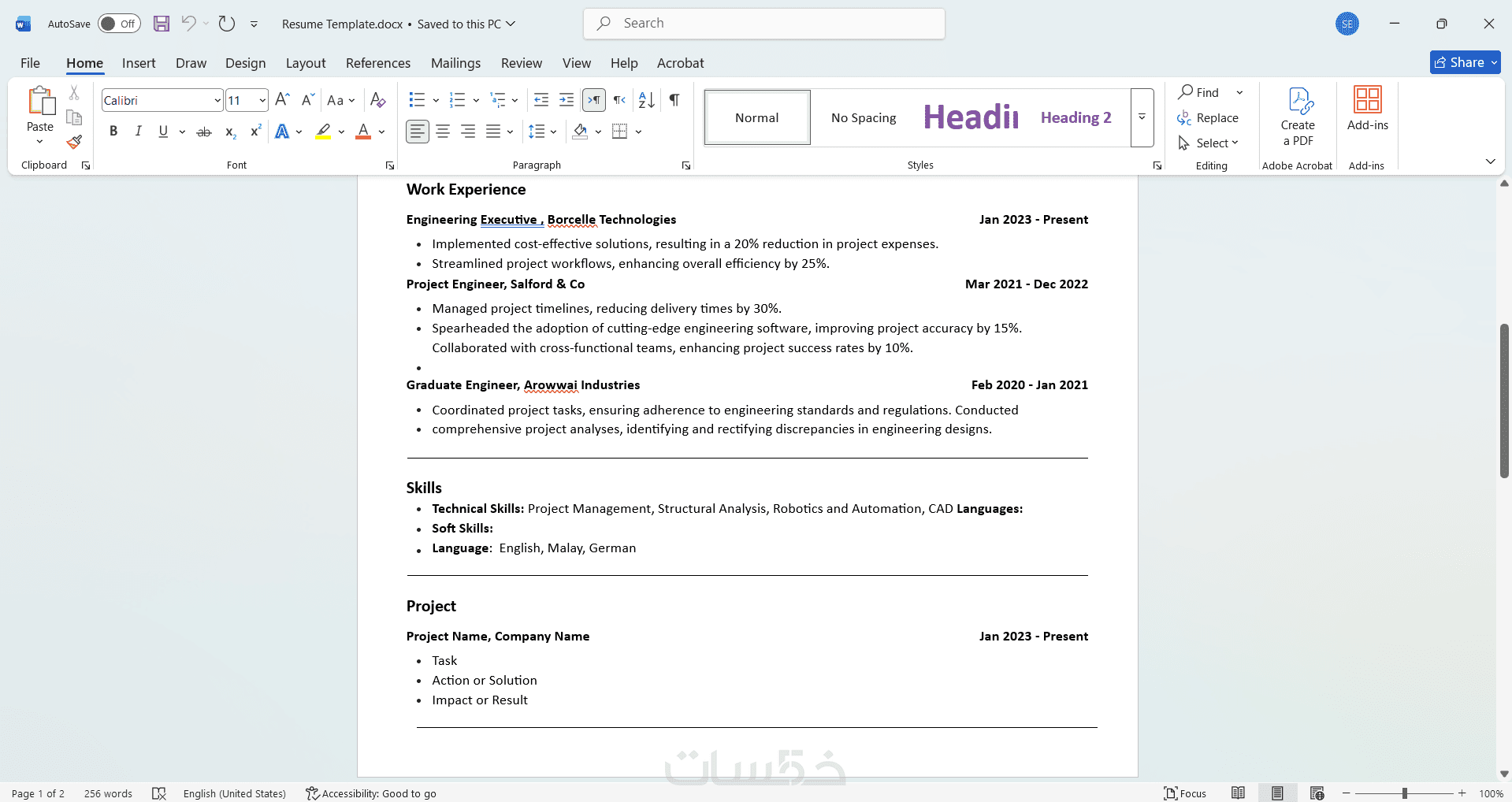
Task: Apply yellow text highlight color
Action: [323, 132]
